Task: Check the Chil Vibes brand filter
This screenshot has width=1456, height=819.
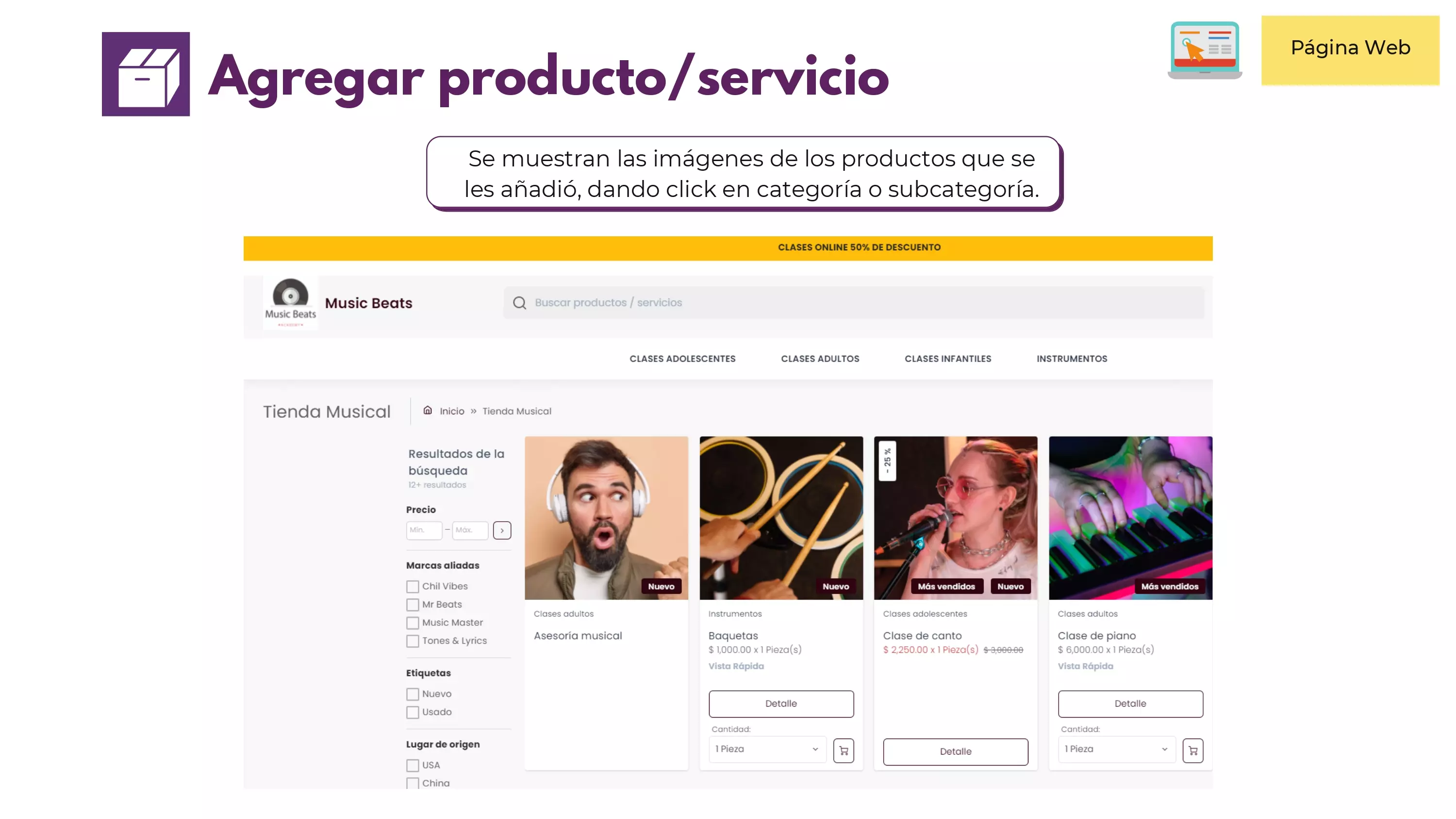Action: tap(413, 587)
